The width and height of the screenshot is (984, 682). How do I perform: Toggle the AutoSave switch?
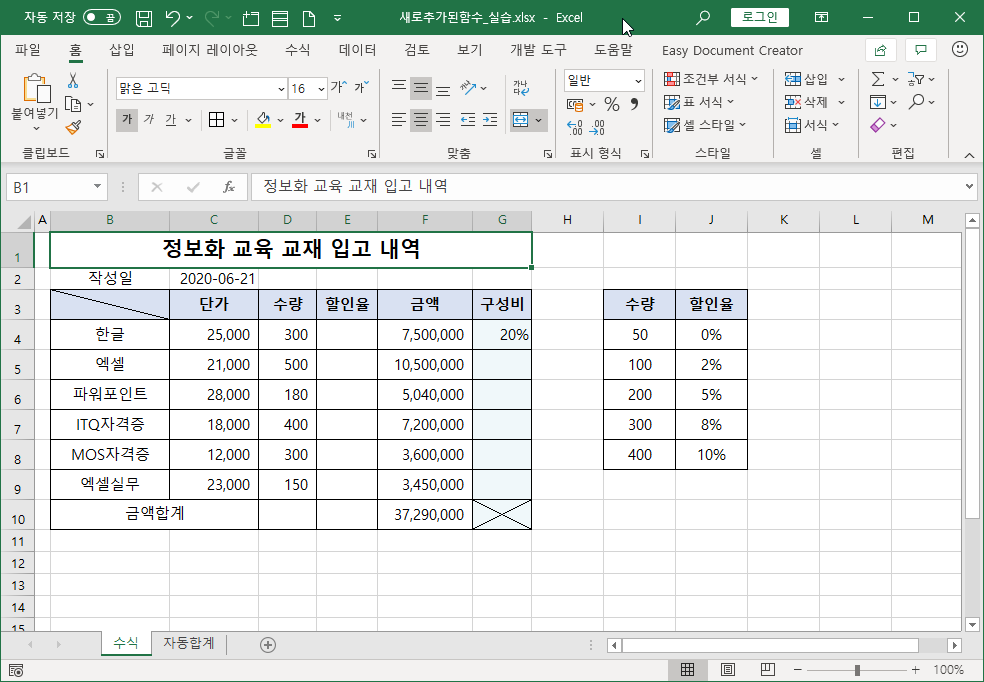(x=102, y=18)
